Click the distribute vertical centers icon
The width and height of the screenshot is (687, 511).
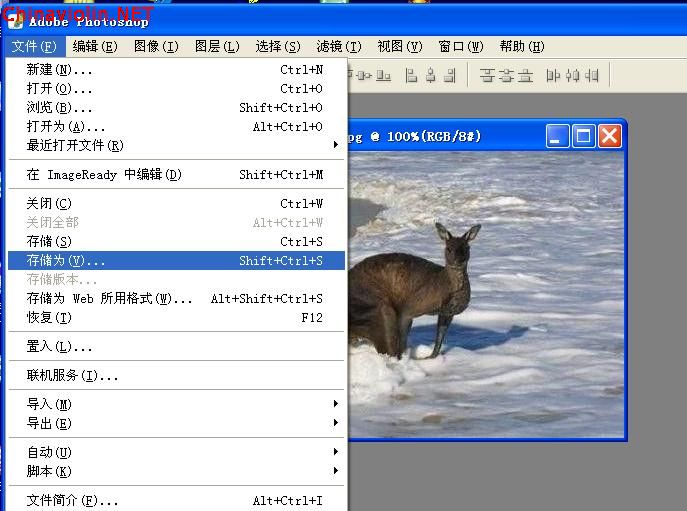point(506,76)
